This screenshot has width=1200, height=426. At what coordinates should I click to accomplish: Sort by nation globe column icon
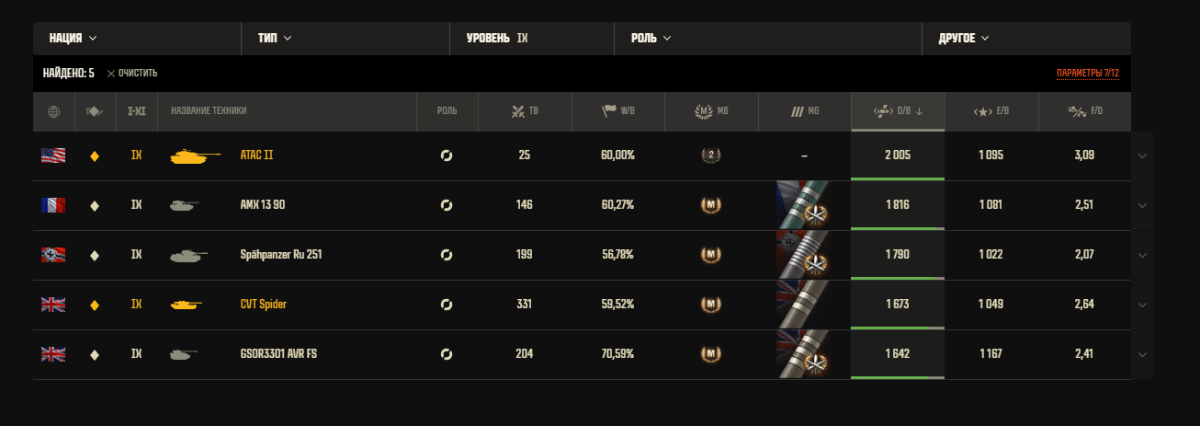(53, 111)
